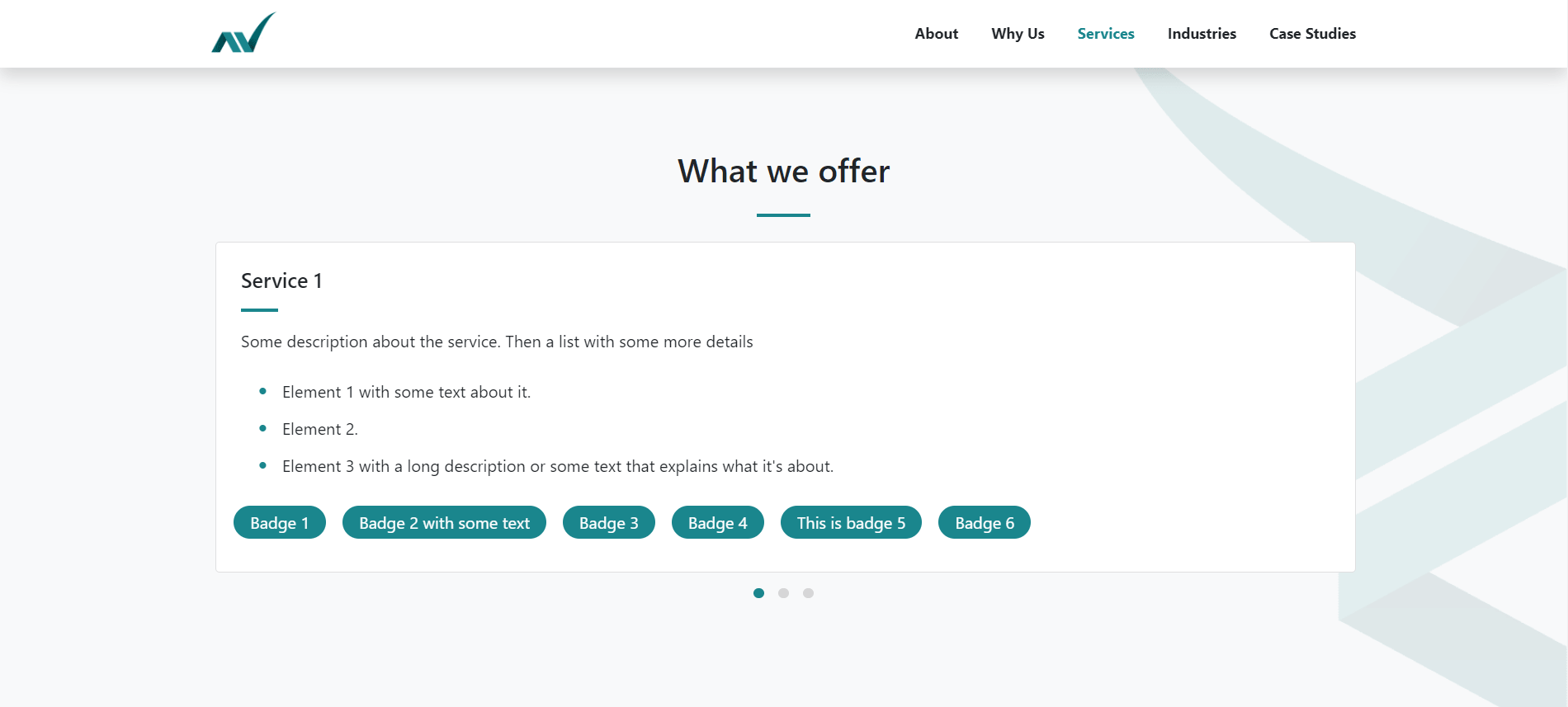
Task: Open the About navigation link
Action: [936, 34]
